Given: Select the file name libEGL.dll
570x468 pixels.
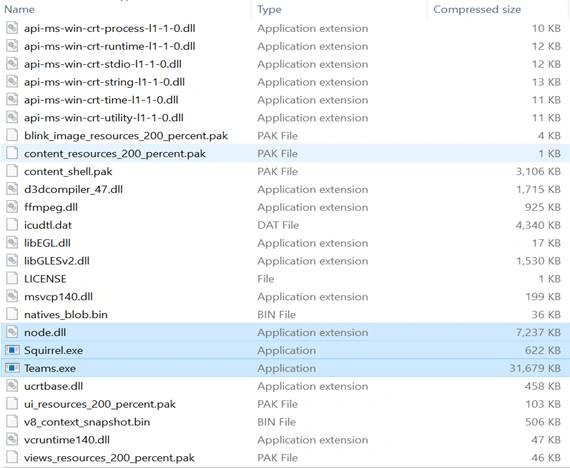Looking at the screenshot, I should click(47, 243).
